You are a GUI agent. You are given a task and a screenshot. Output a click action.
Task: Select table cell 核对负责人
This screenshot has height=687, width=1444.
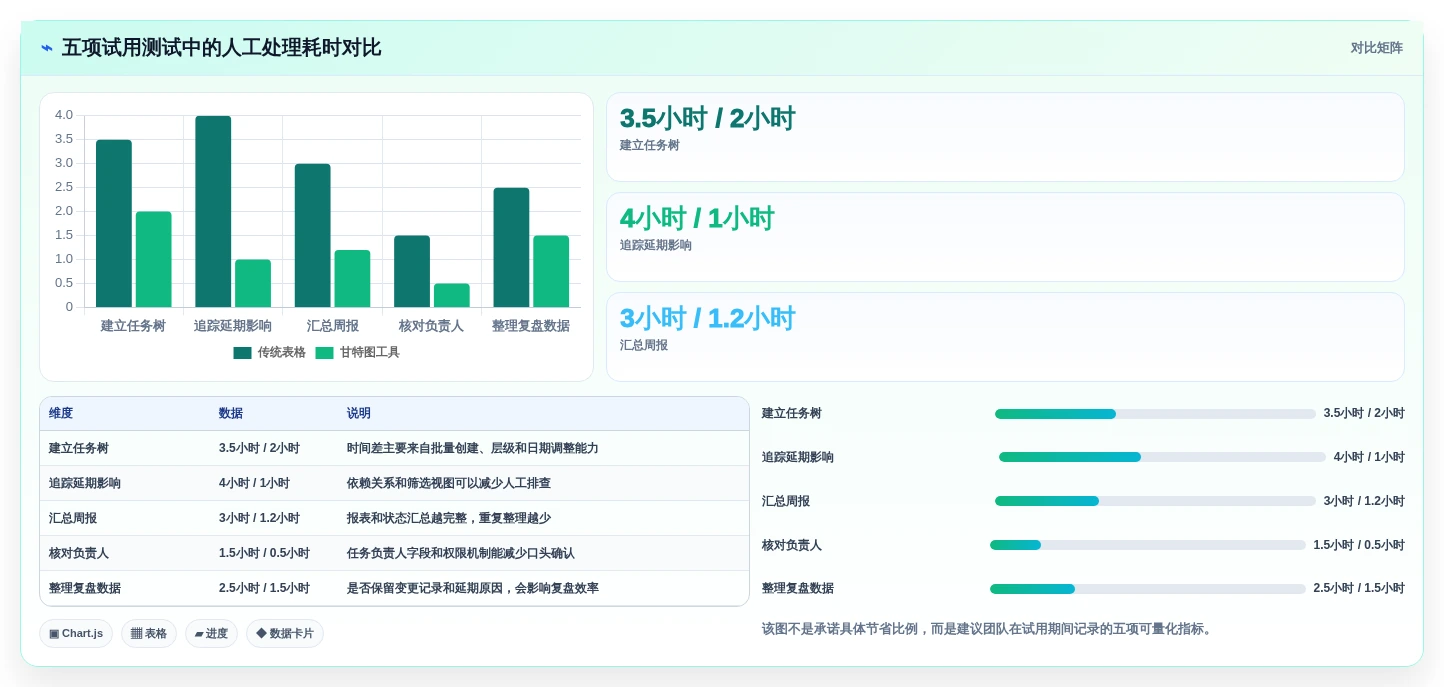click(x=79, y=553)
